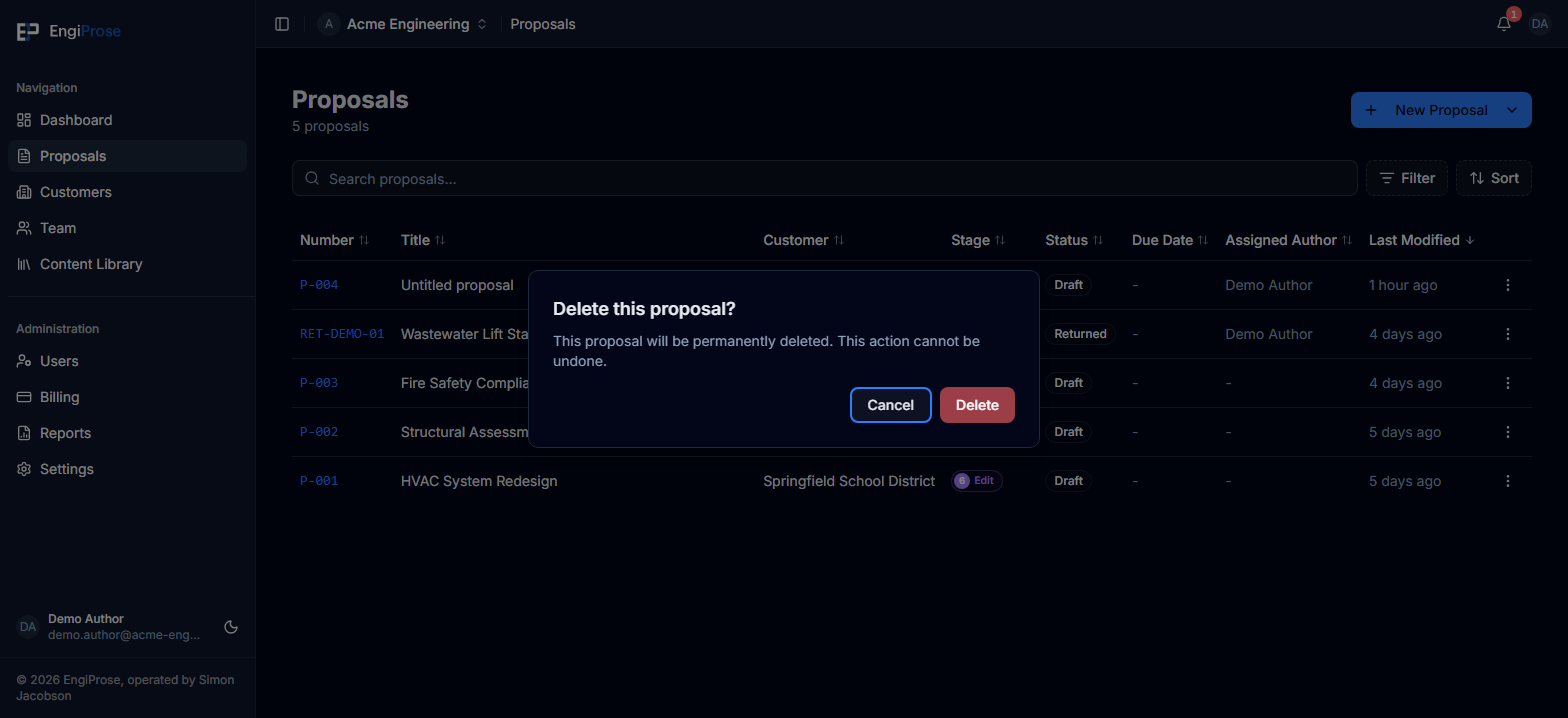This screenshot has width=1568, height=718.
Task: Open row menu for P-002
Action: coord(1508,432)
